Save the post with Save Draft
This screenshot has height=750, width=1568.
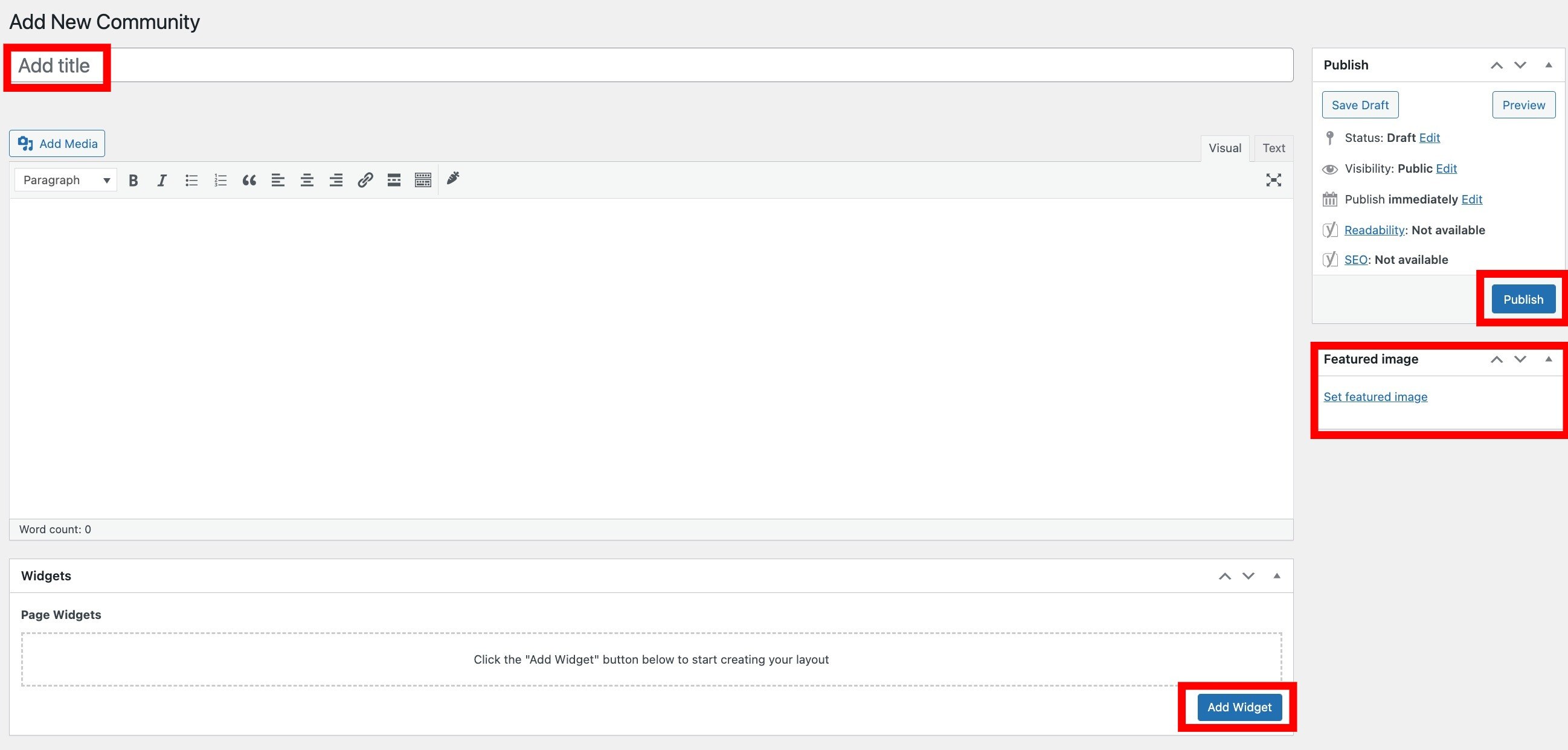(1360, 104)
